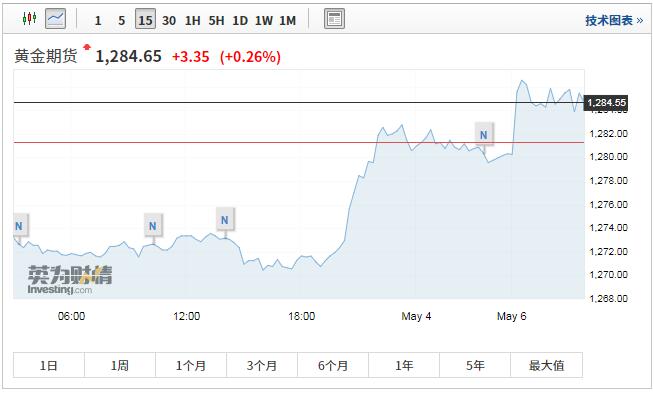This screenshot has width=654, height=393.
Task: Show the 最大值 maximum range
Action: click(x=546, y=365)
